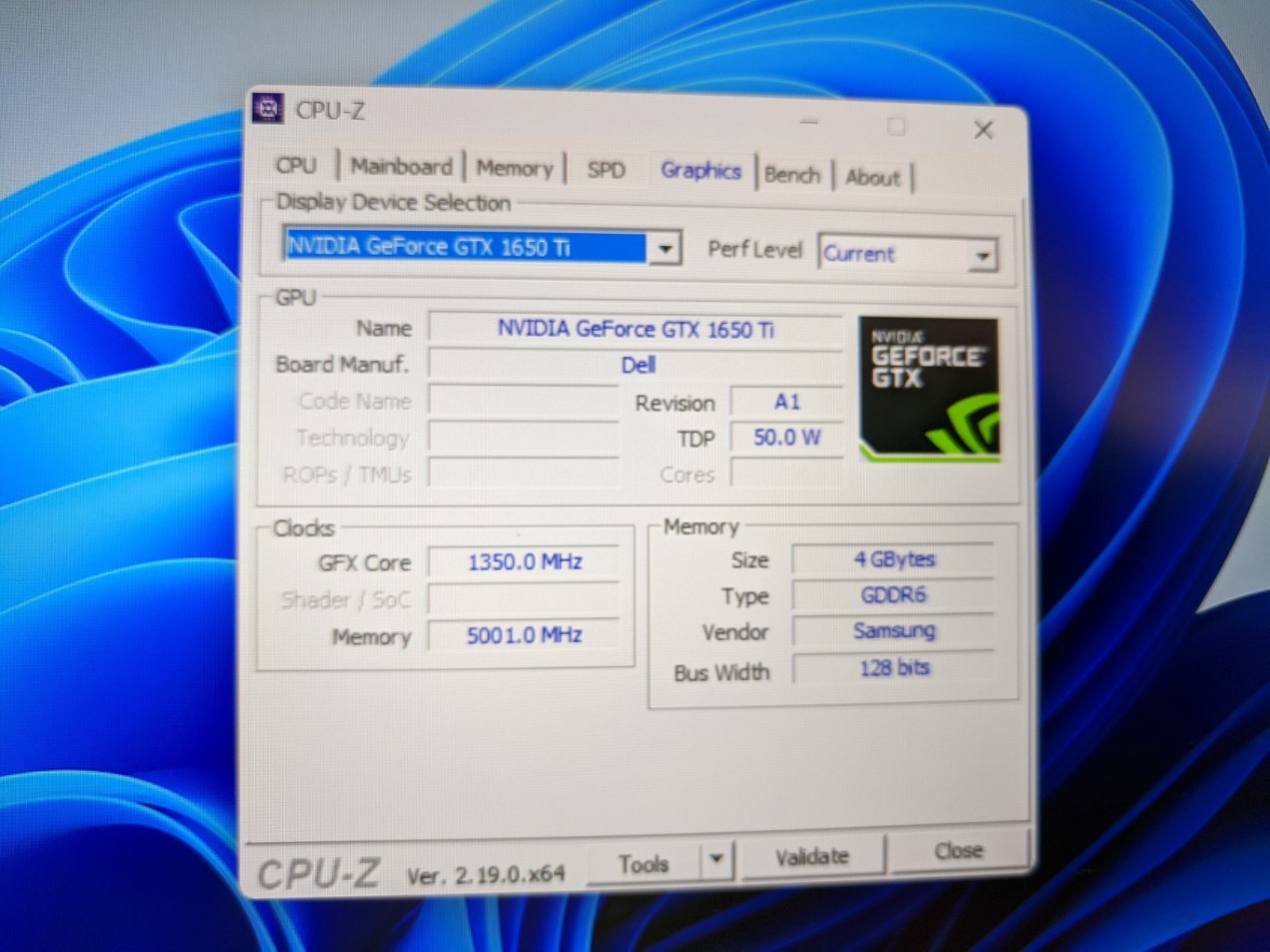
Task: Minimize the CPU-Z window
Action: pos(809,122)
